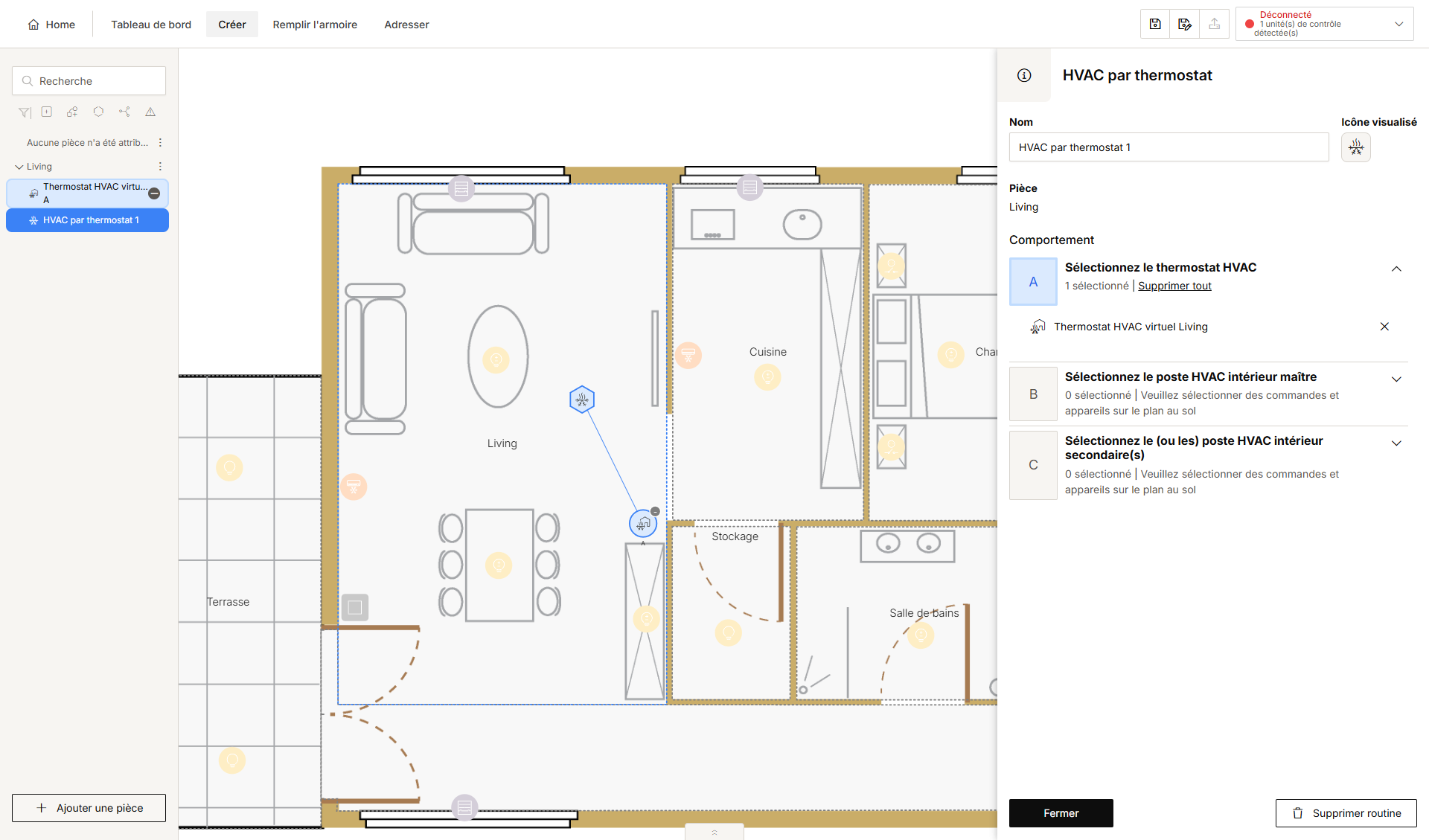Switch to the Remplir l'armoire tab
This screenshot has width=1429, height=840.
[315, 25]
